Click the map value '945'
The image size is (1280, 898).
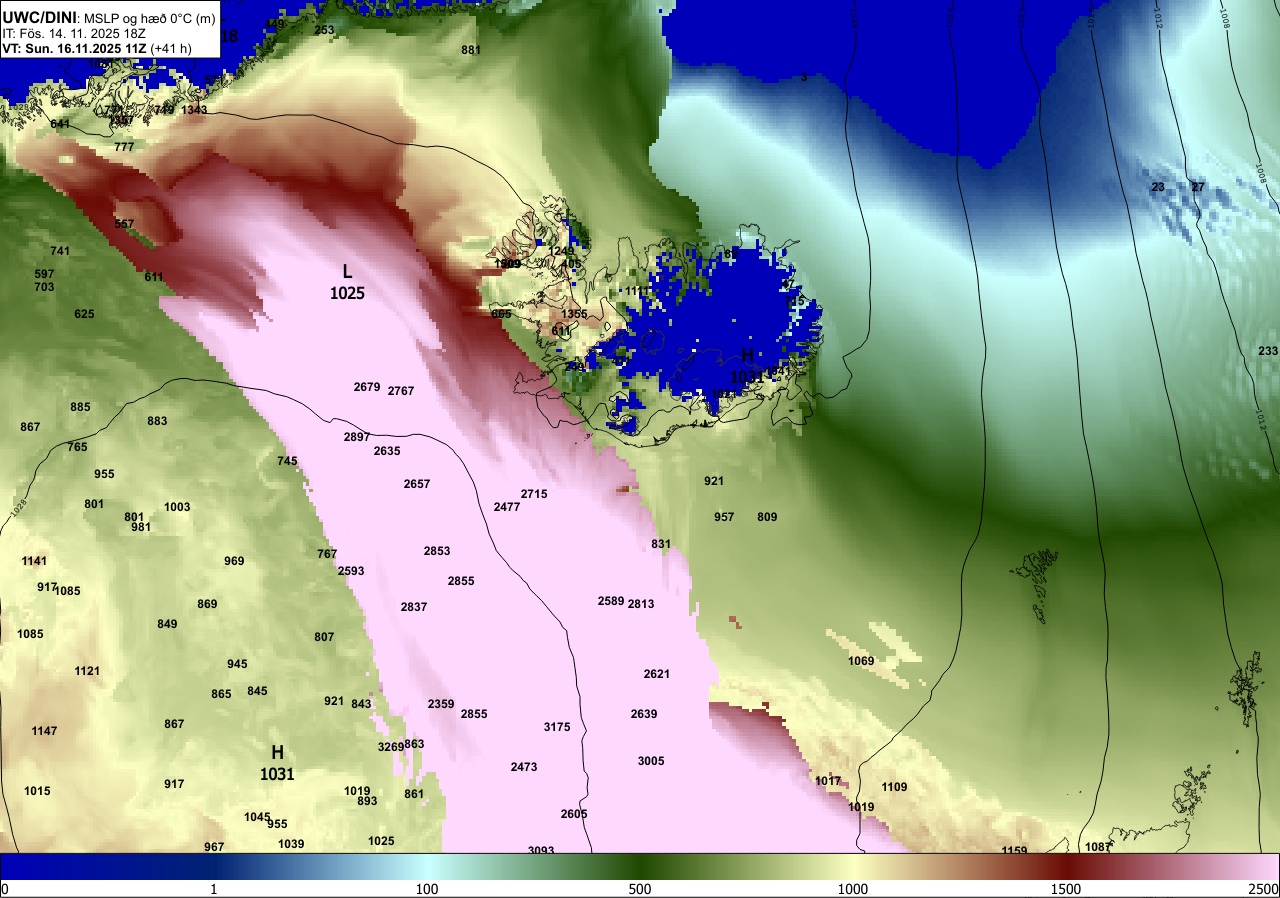[x=237, y=664]
